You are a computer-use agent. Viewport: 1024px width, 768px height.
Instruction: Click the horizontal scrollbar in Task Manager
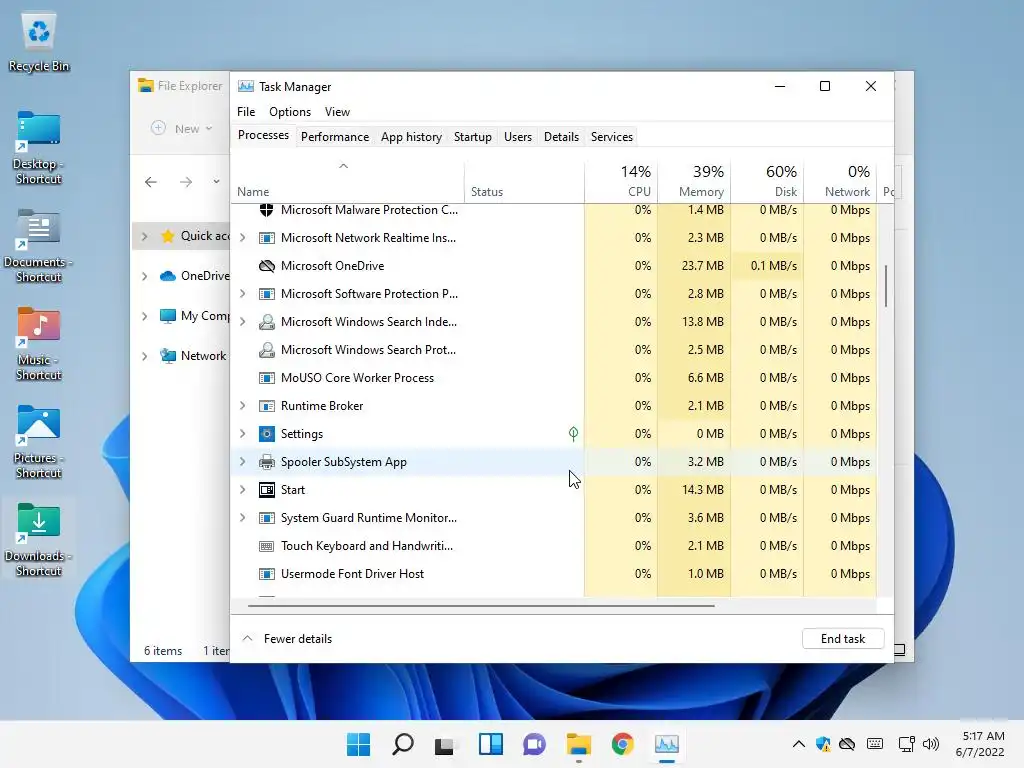pos(481,605)
